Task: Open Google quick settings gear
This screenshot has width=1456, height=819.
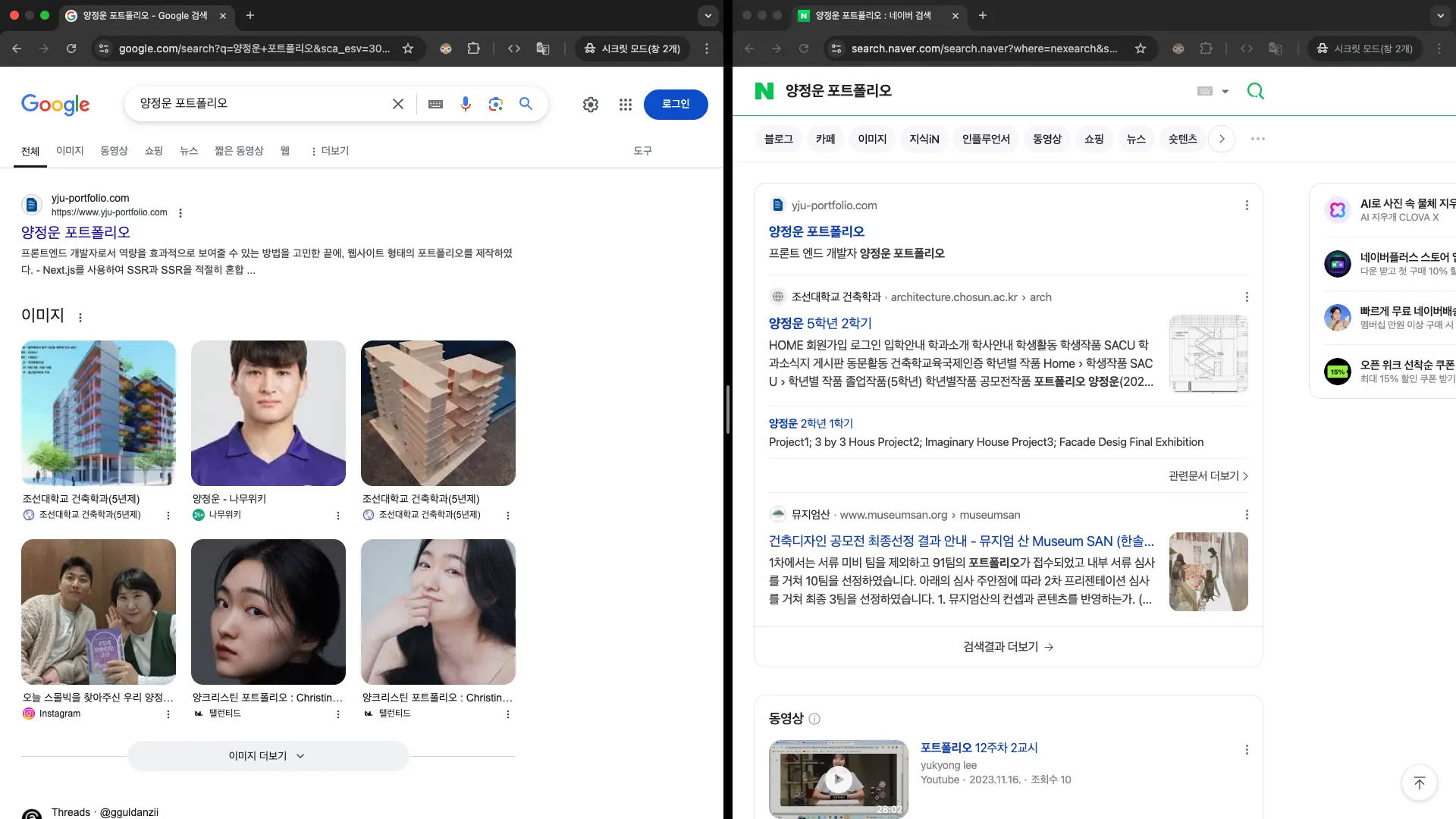Action: (591, 105)
